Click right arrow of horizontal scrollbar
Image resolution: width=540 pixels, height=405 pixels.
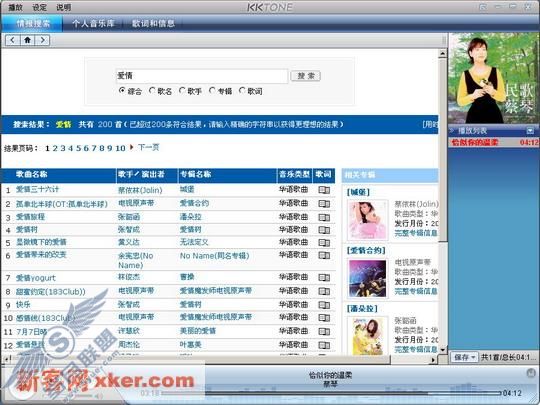[x=433, y=360]
